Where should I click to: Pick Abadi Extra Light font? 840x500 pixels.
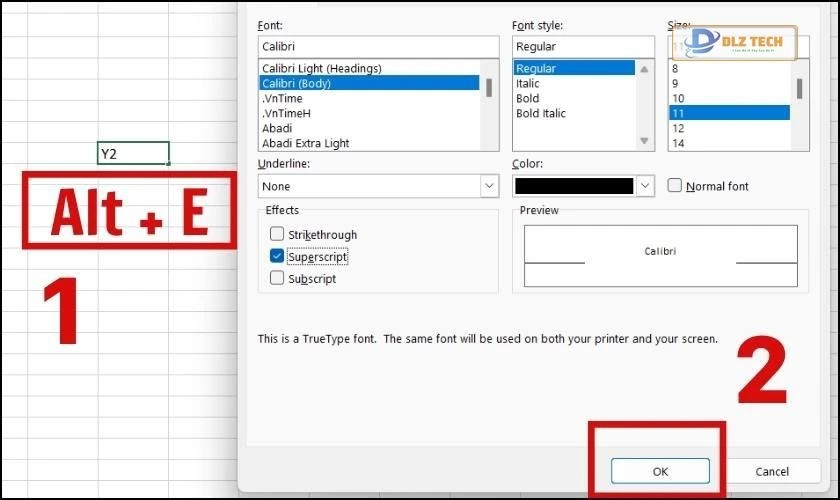click(x=306, y=143)
